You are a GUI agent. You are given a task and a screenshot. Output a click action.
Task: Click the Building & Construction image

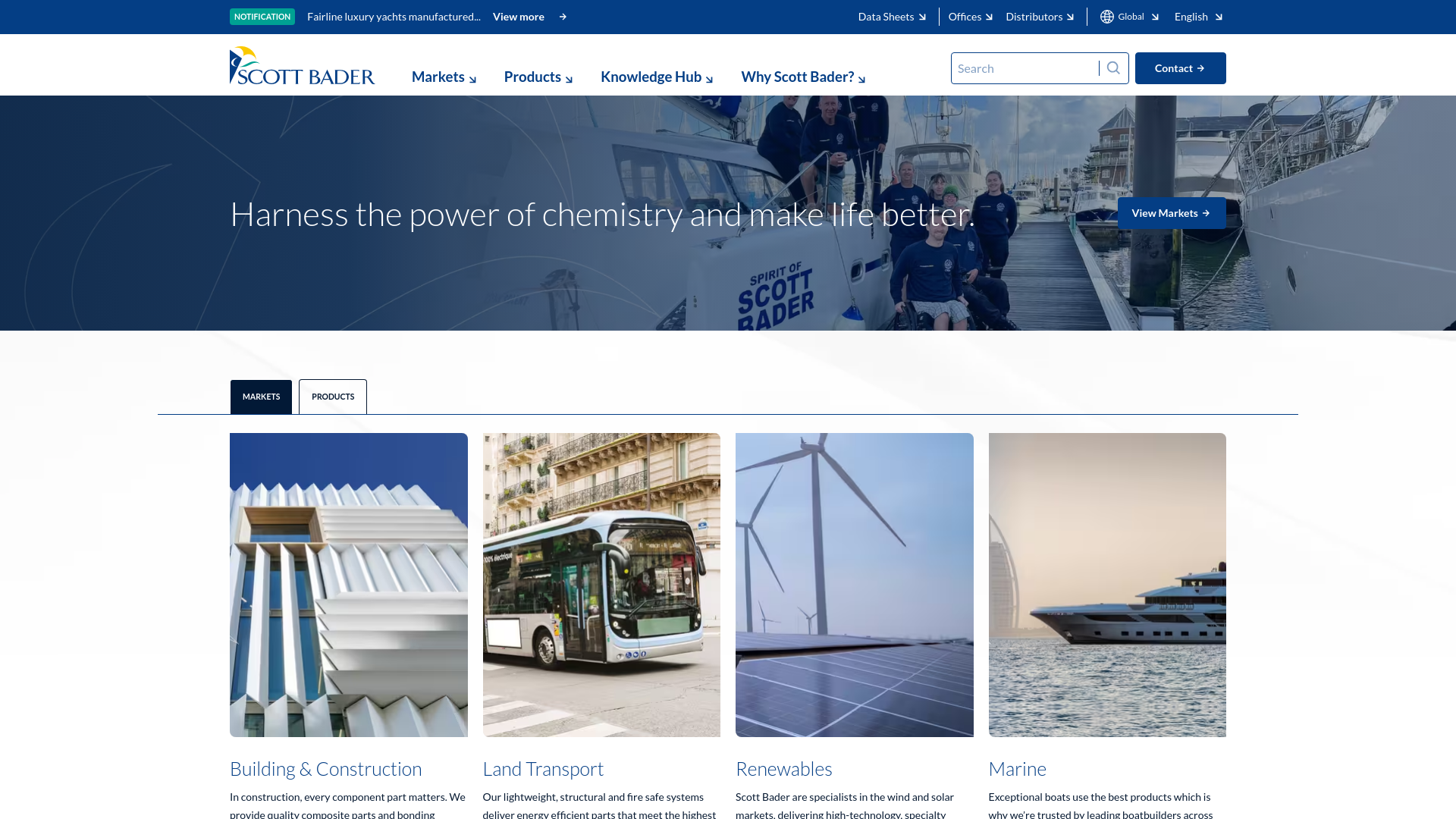[349, 585]
